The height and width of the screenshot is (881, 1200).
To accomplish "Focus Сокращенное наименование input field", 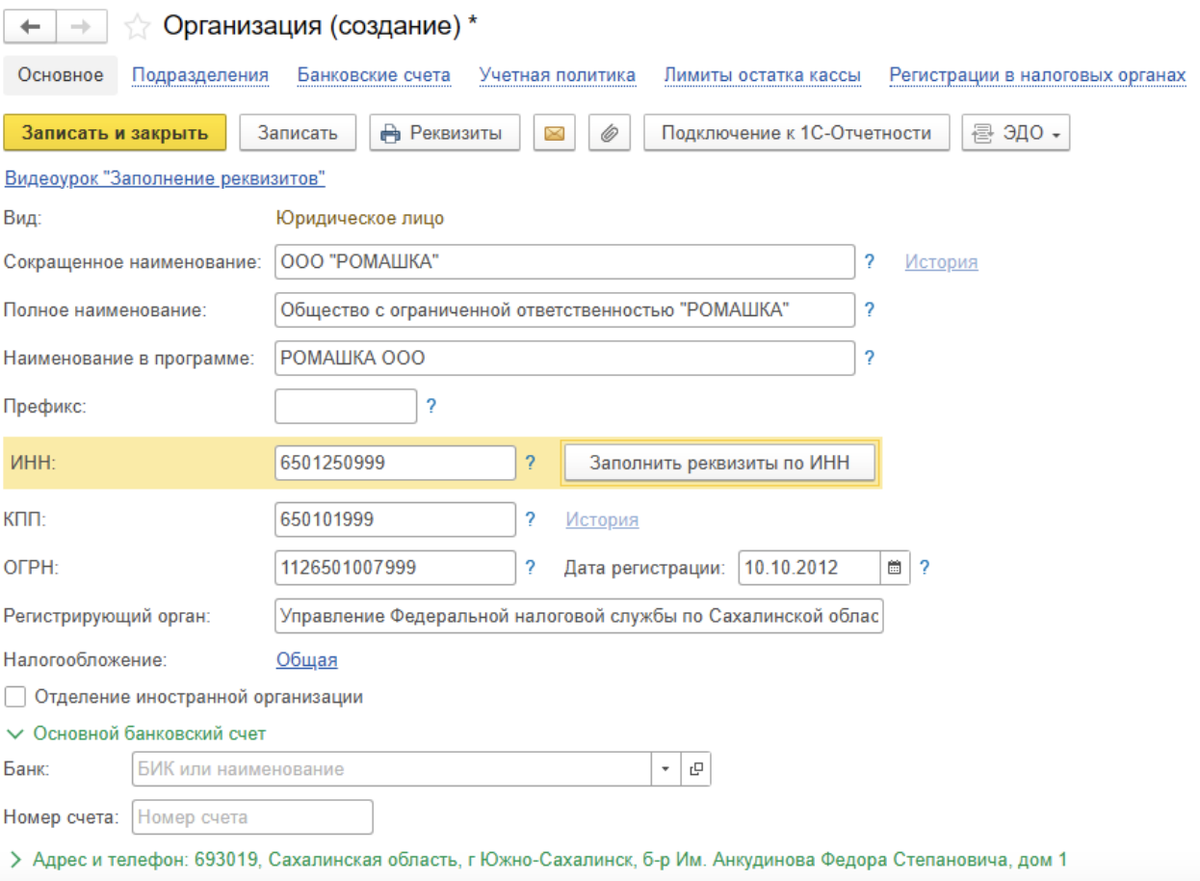I will pos(565,262).
